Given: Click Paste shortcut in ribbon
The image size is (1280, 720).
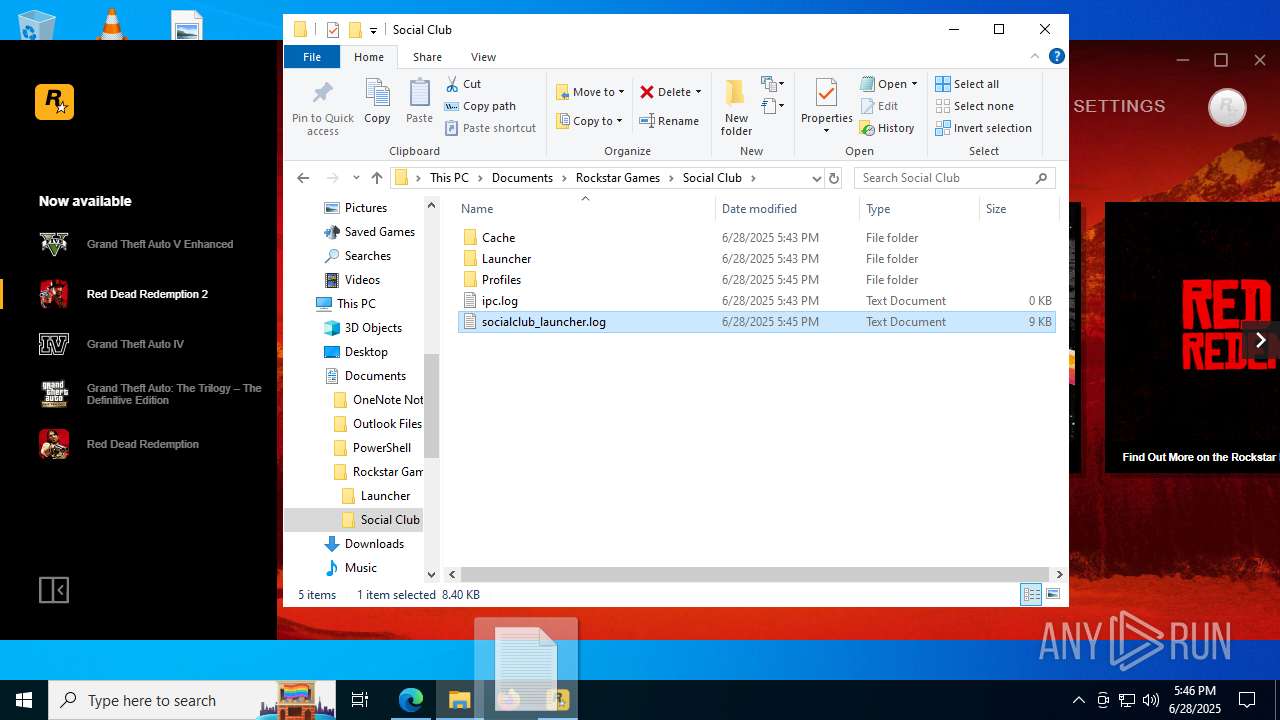Looking at the screenshot, I should [x=490, y=128].
